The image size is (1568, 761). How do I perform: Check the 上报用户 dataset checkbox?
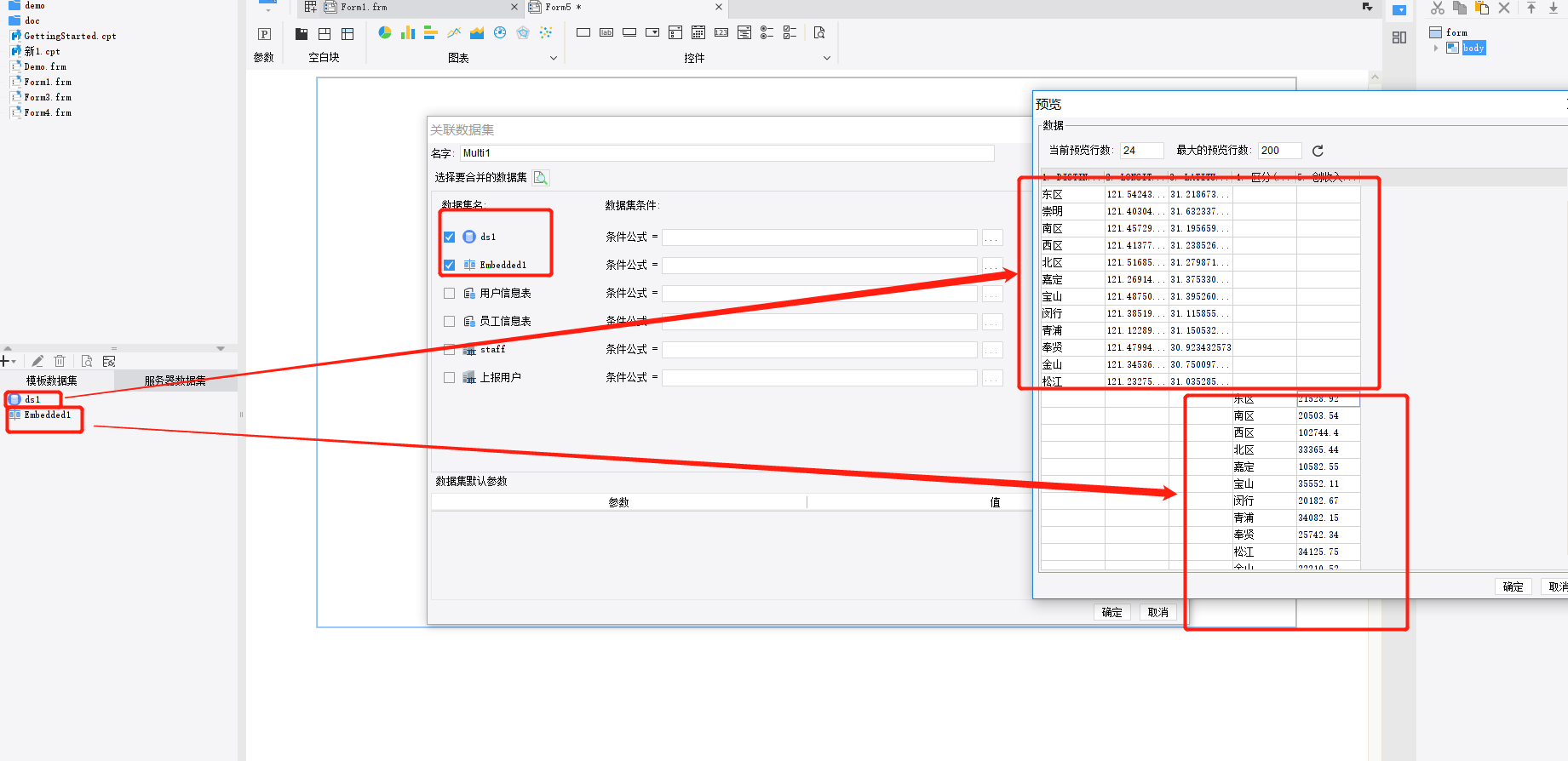[x=449, y=377]
